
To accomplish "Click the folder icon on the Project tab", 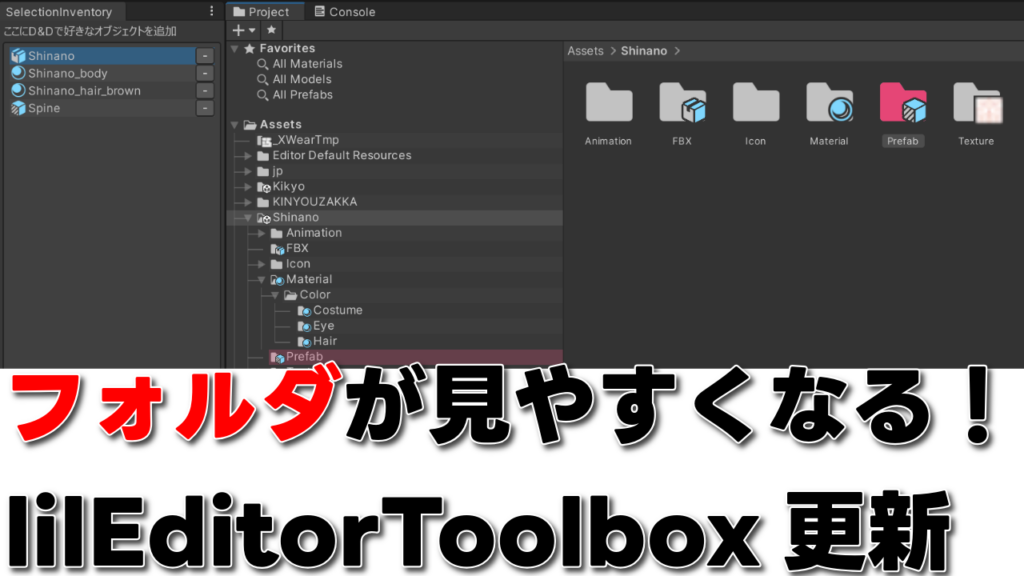I will tap(239, 11).
